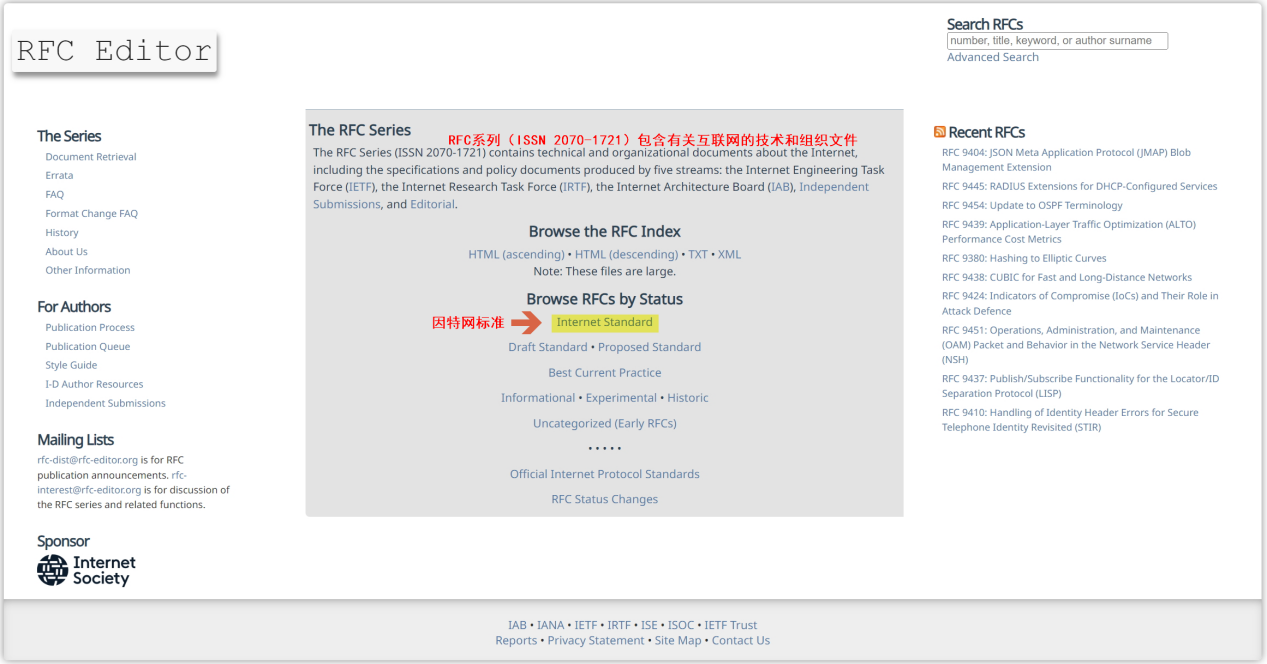Open the HTML (ascending) RFC index
Viewport: 1267px width, 664px height.
point(516,254)
